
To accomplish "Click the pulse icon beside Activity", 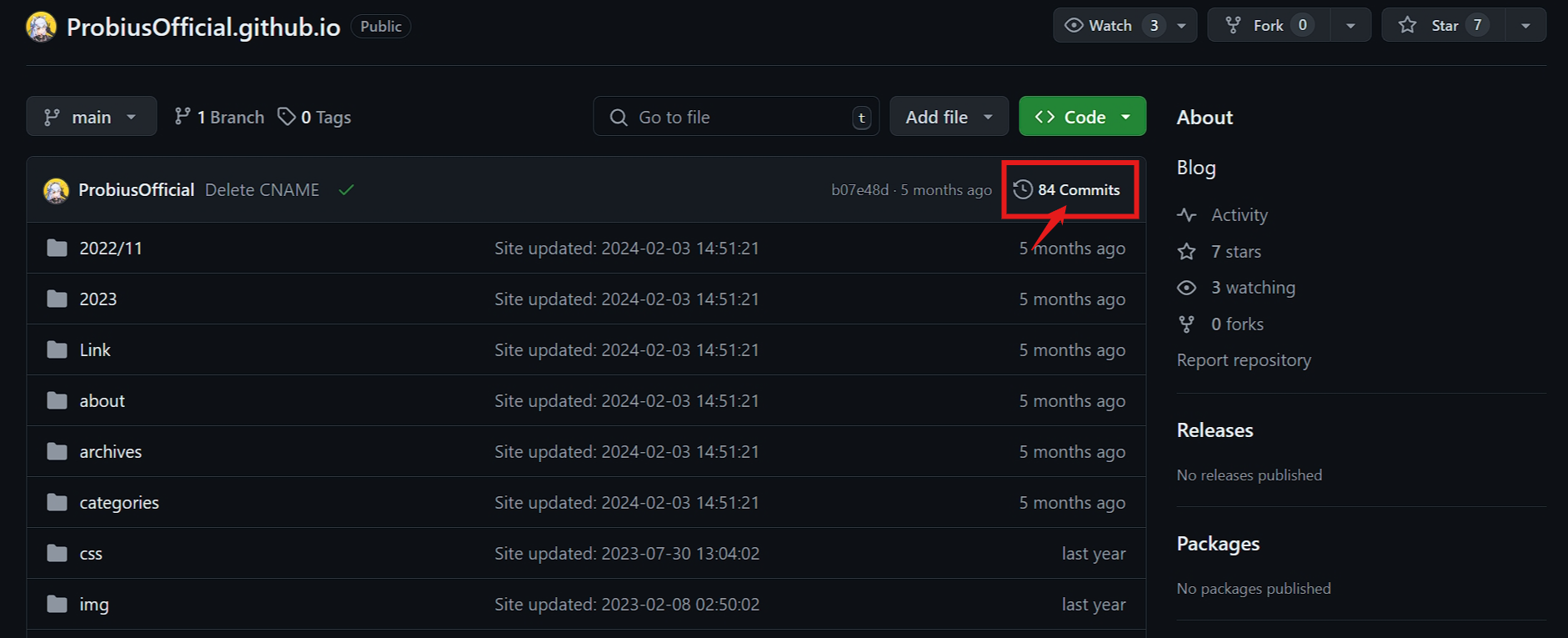I will [x=1186, y=215].
